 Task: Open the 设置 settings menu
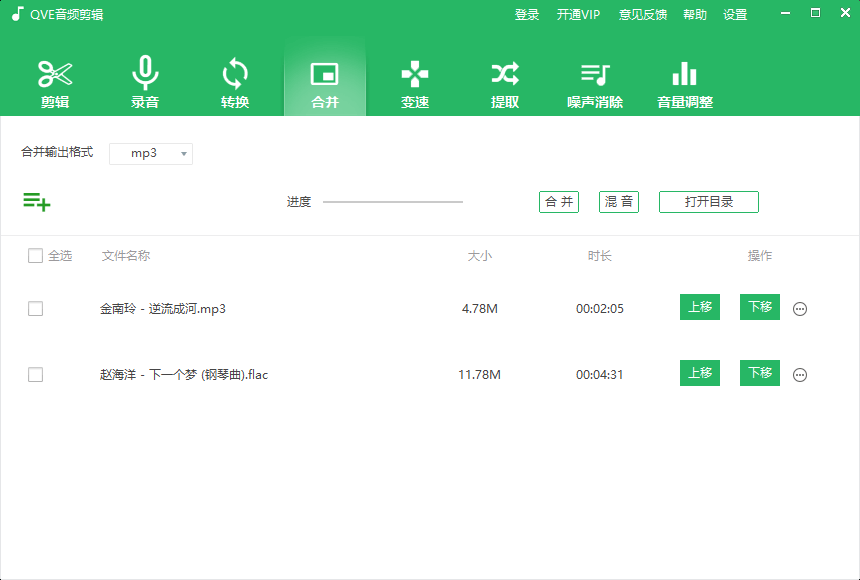tap(735, 14)
